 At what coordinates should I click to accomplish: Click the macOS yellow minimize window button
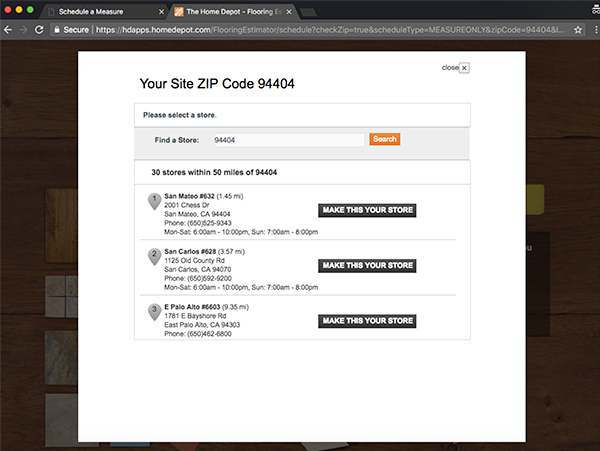click(x=19, y=10)
